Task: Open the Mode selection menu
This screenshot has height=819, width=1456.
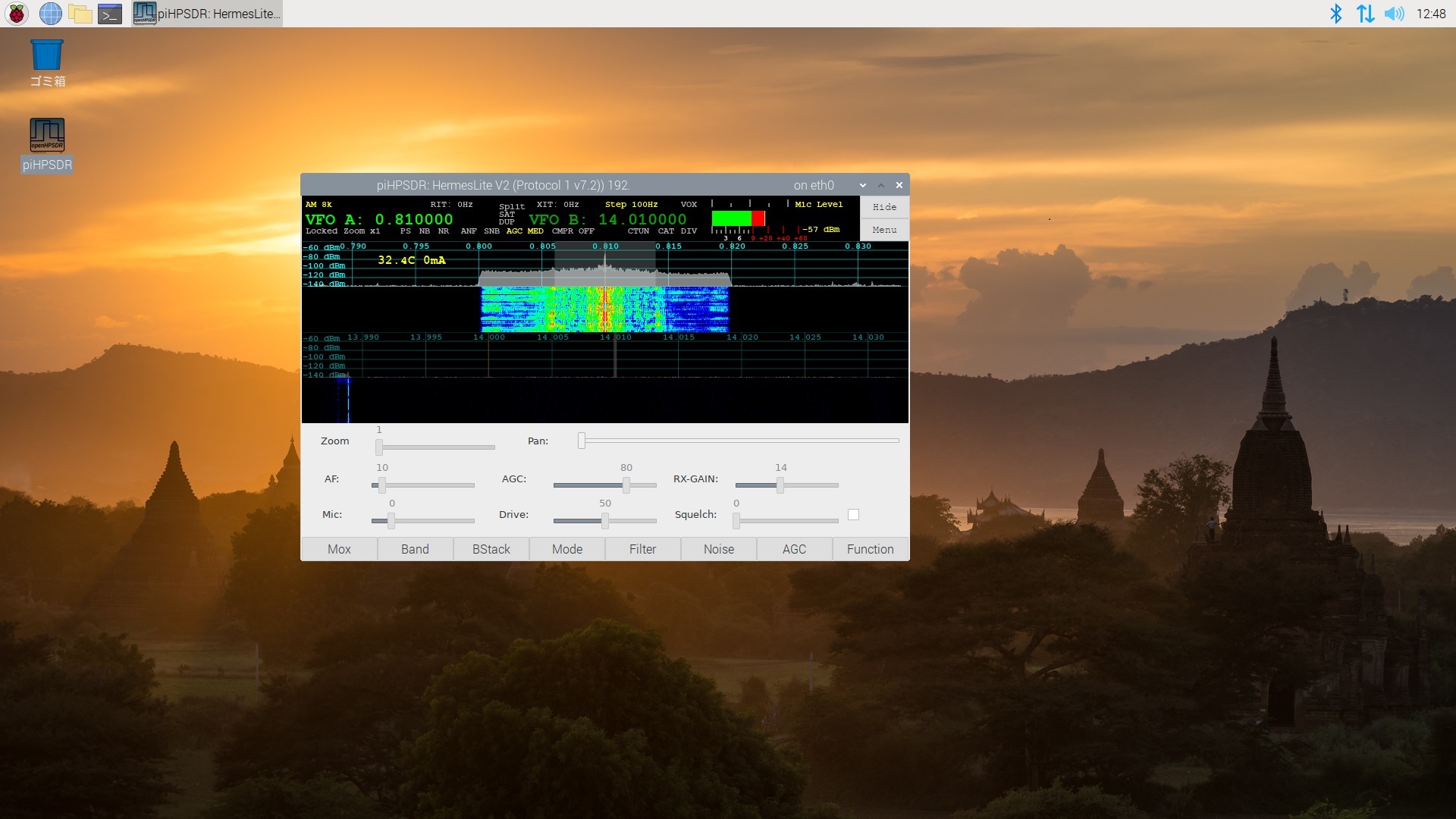Action: click(567, 549)
